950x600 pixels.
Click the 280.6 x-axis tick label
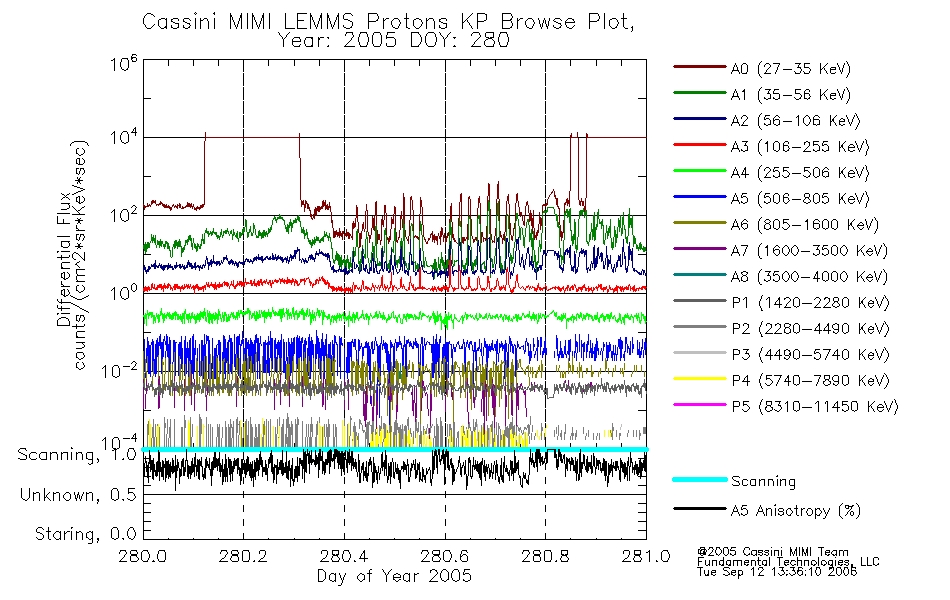[445, 556]
